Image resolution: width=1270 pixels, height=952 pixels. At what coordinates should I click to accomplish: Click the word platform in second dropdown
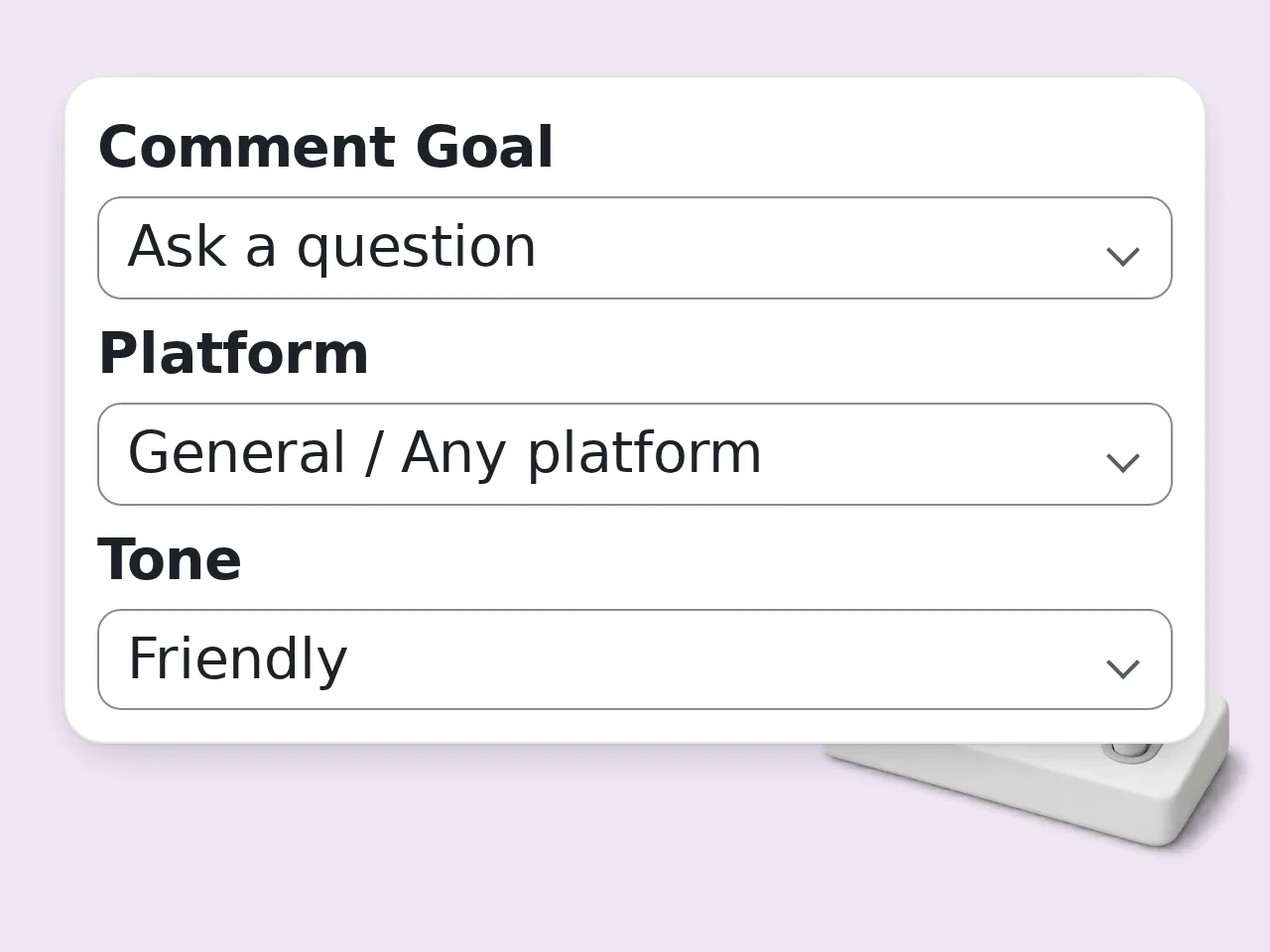tap(645, 455)
